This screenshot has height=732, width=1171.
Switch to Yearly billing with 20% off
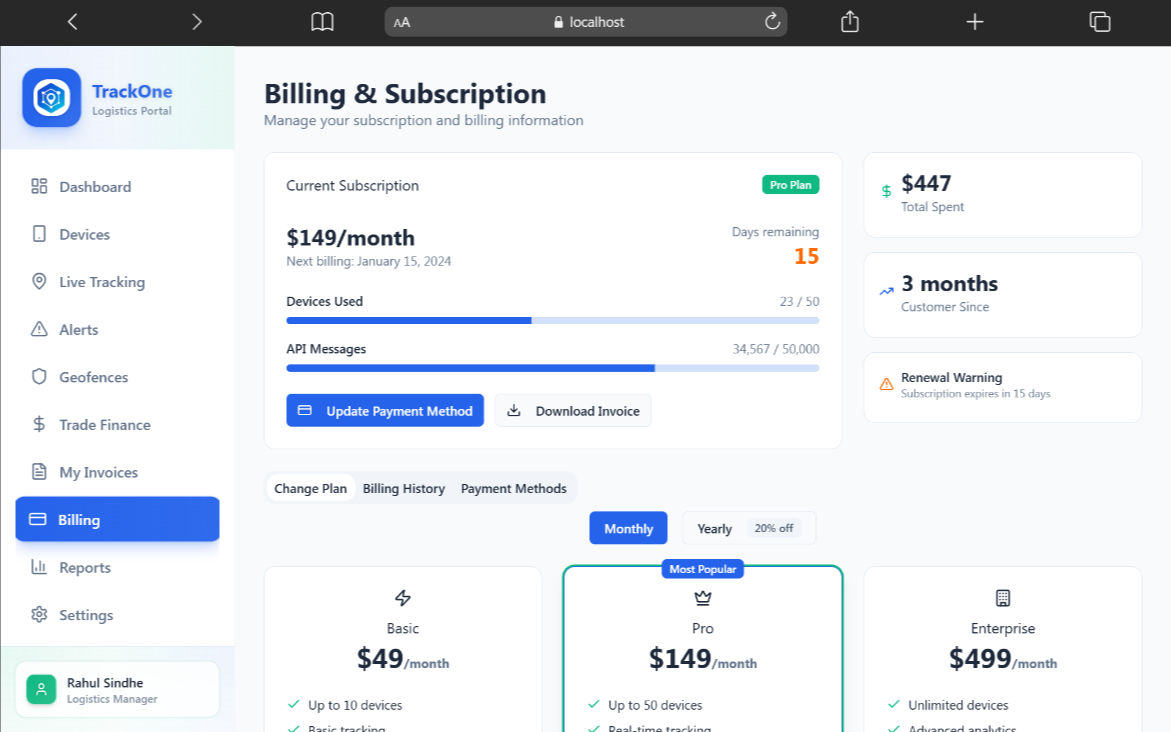pyautogui.click(x=748, y=528)
